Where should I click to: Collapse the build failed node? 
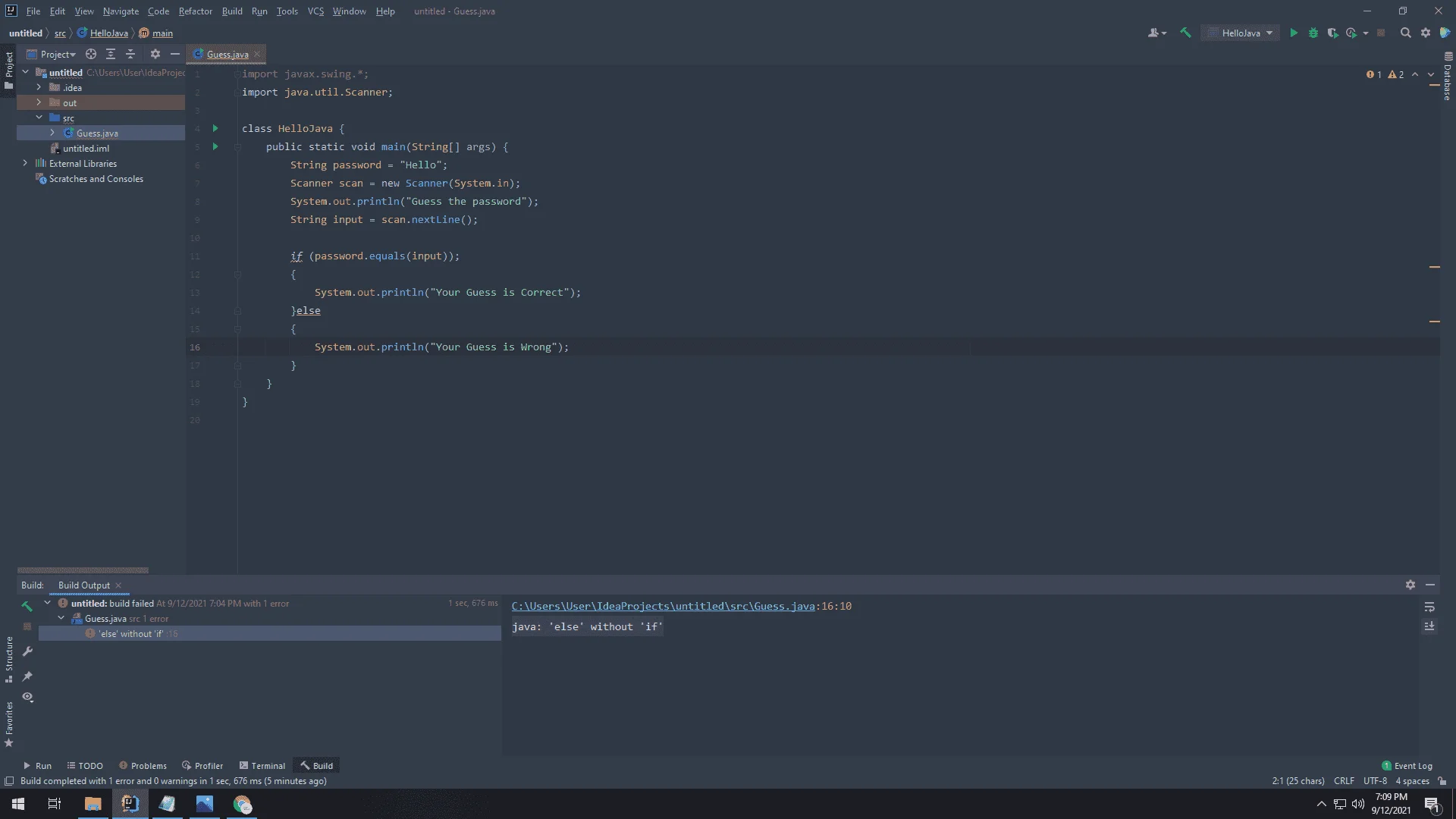(x=48, y=603)
